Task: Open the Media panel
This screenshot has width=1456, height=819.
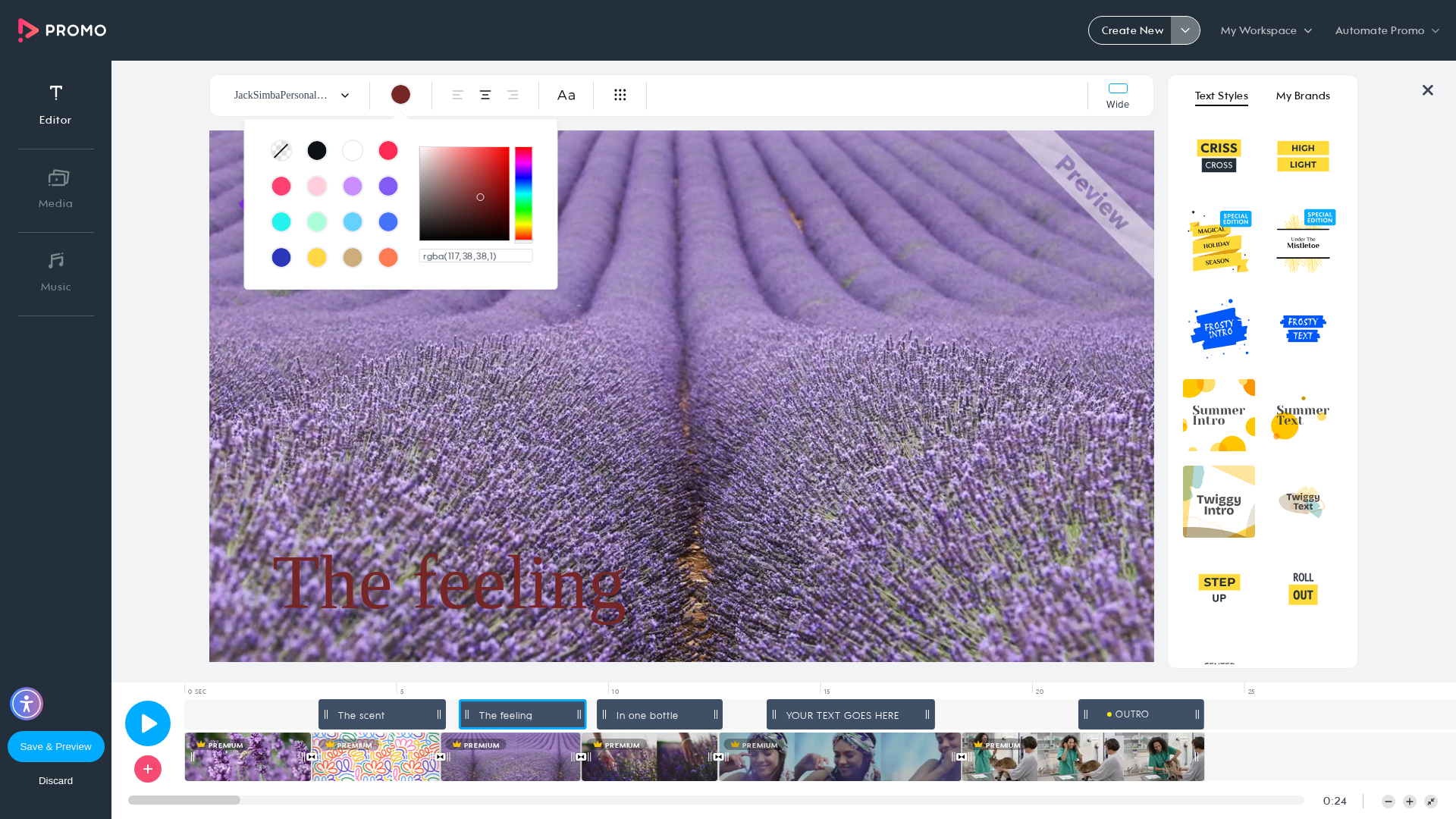Action: pos(55,190)
